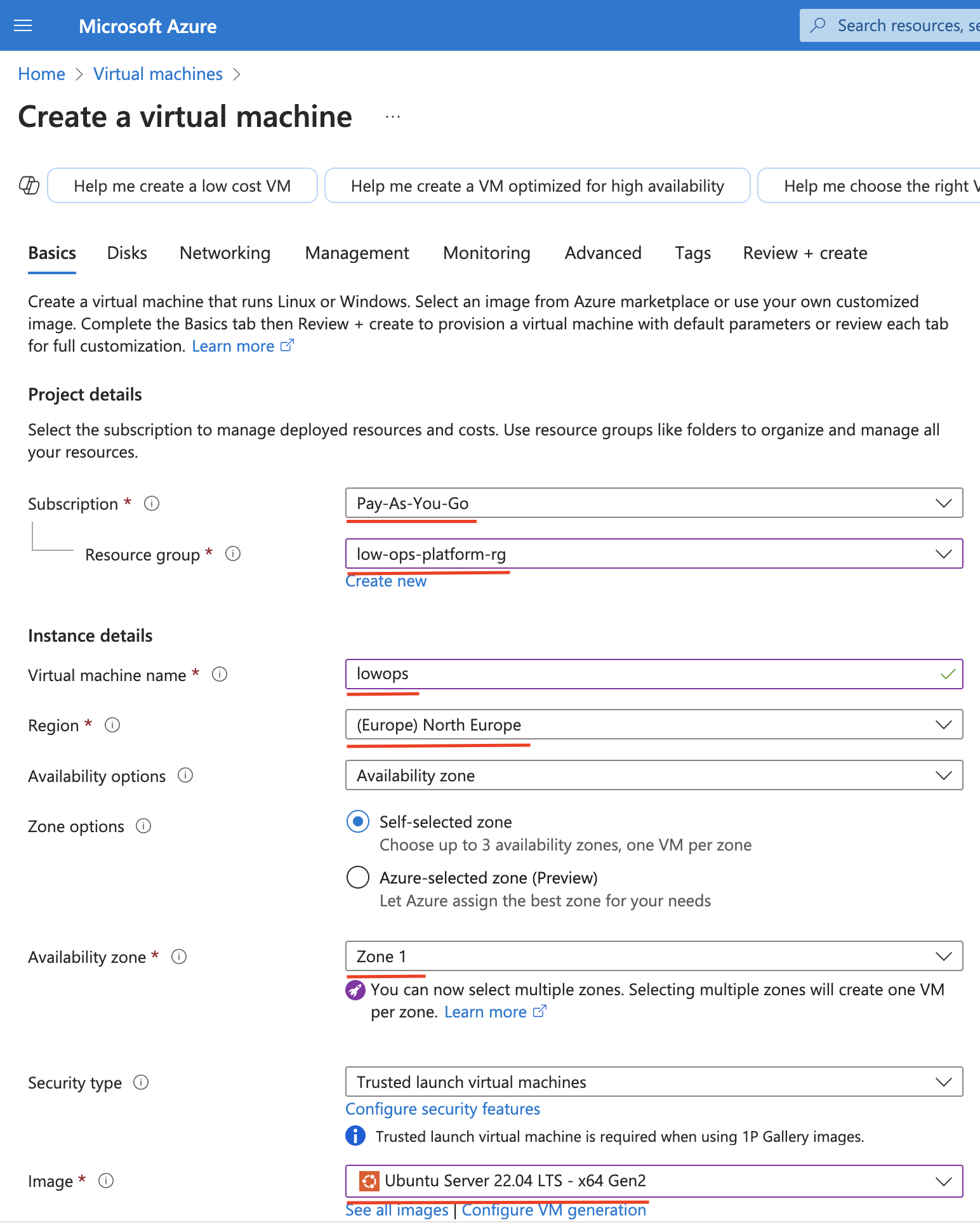Screen dimensions: 980x1225
Task: Click See all images link
Action: [x=397, y=1210]
